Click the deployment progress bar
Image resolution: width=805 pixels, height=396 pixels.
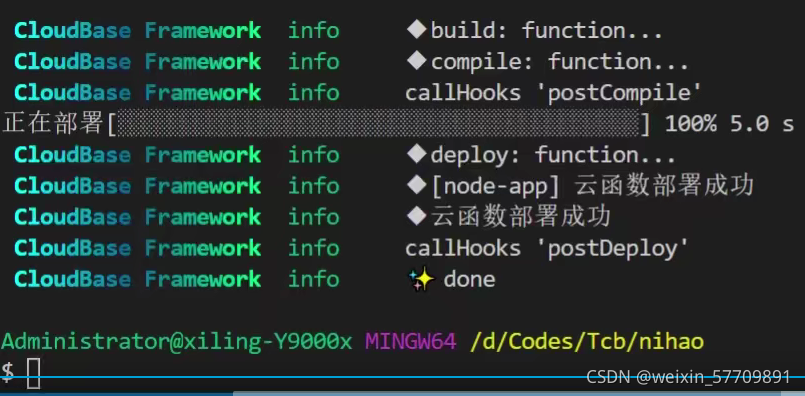click(x=379, y=124)
